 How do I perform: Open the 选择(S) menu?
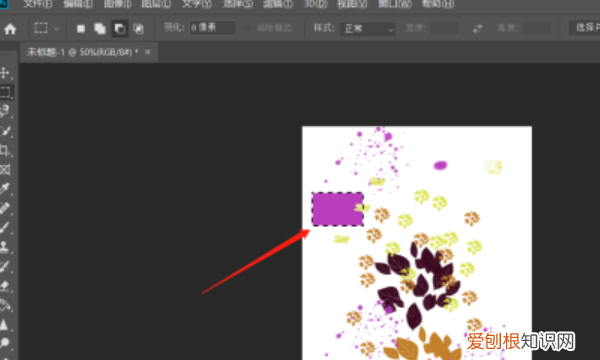point(238,4)
